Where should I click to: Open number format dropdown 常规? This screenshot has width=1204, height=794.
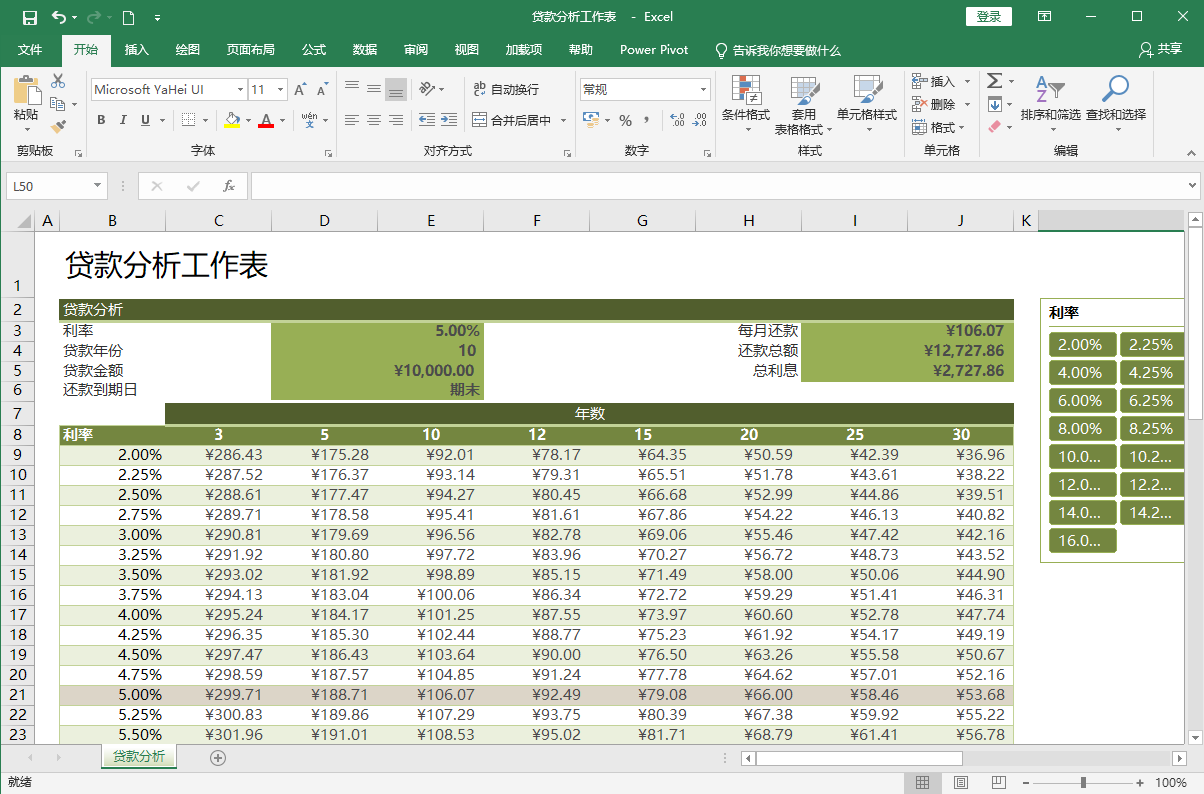click(704, 89)
